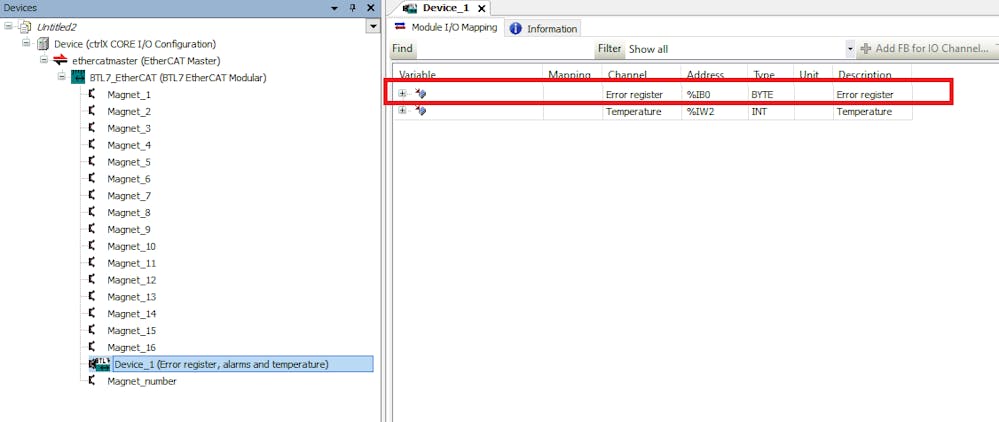999x422 pixels.
Task: Click the Information tab icon
Action: (x=515, y=29)
